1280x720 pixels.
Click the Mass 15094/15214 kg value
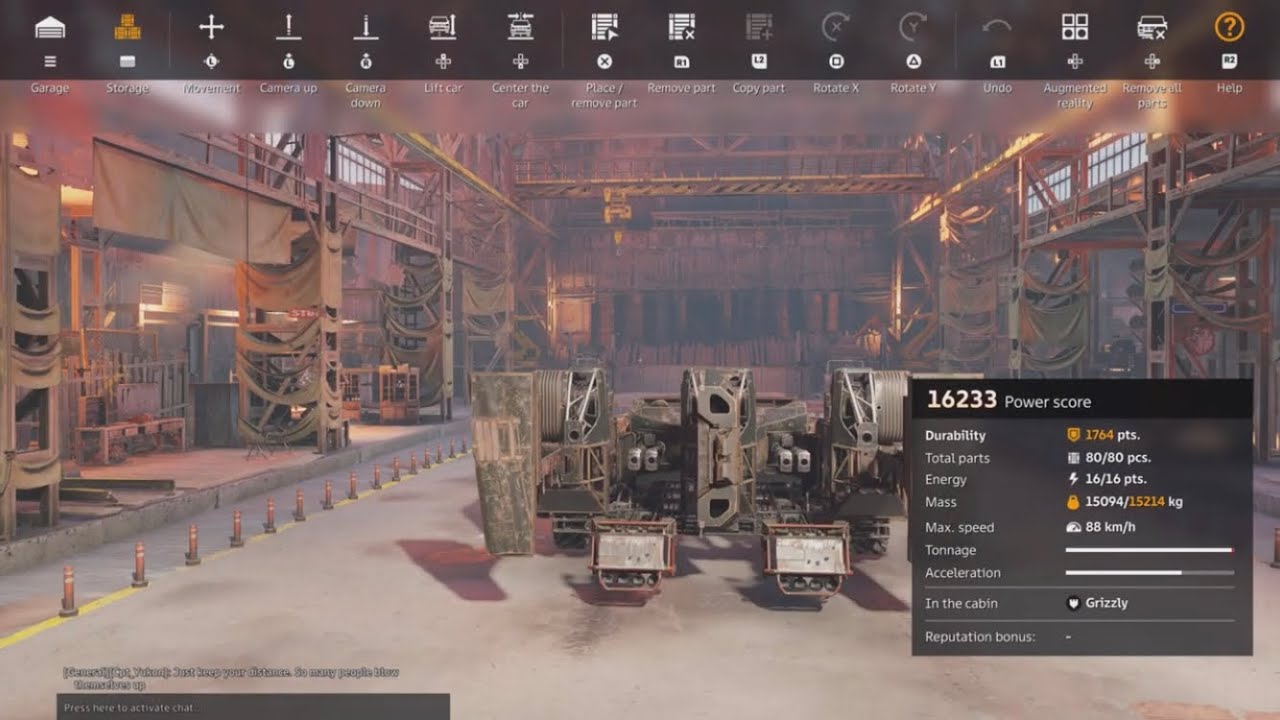(1134, 502)
